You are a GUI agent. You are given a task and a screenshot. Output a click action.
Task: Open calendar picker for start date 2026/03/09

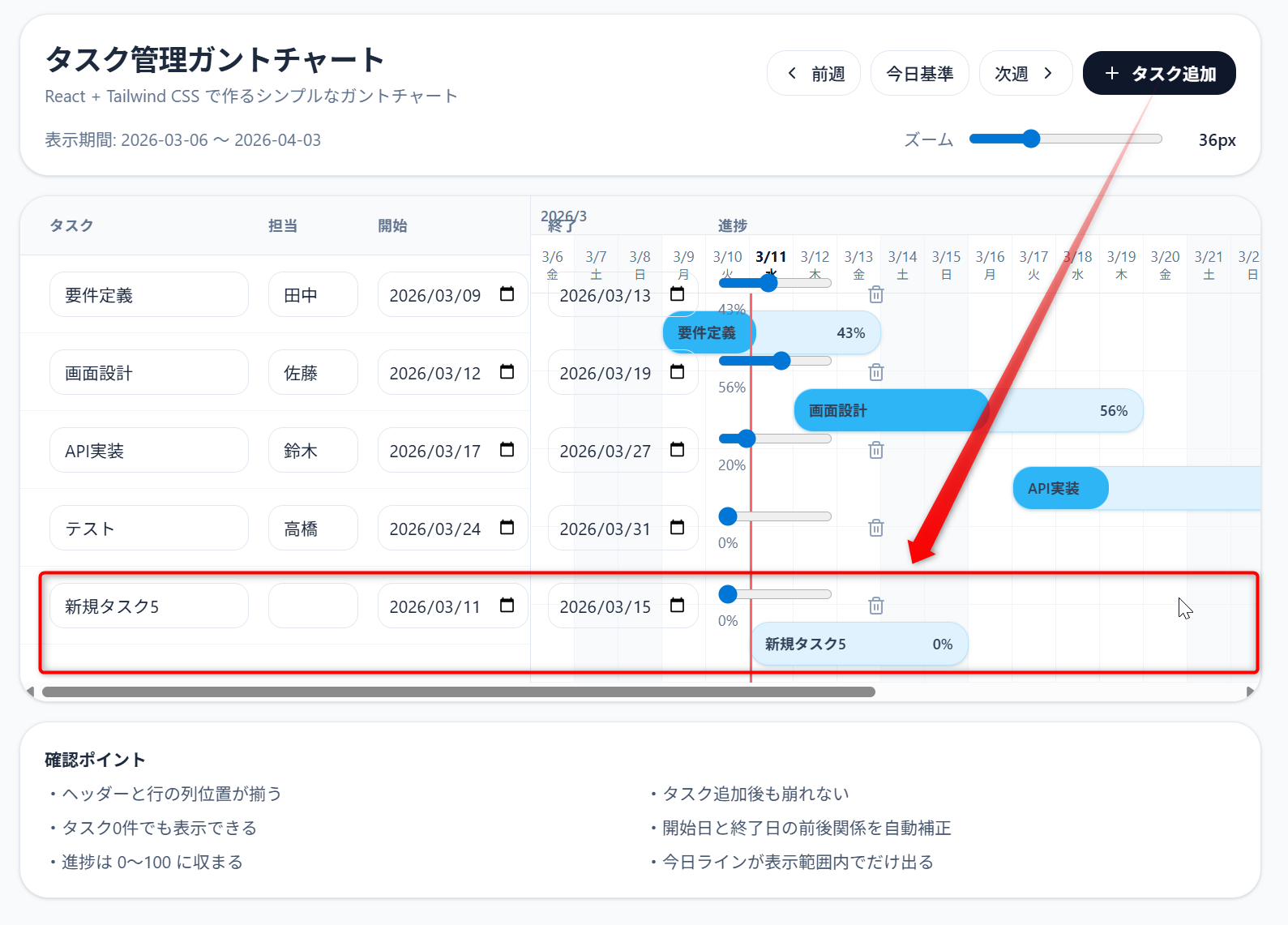(x=507, y=293)
